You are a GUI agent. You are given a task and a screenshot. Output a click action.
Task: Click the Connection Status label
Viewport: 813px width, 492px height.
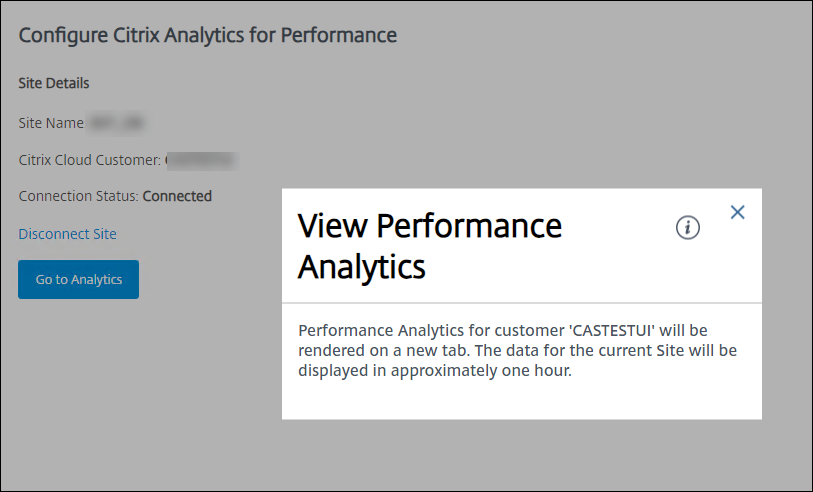click(78, 196)
